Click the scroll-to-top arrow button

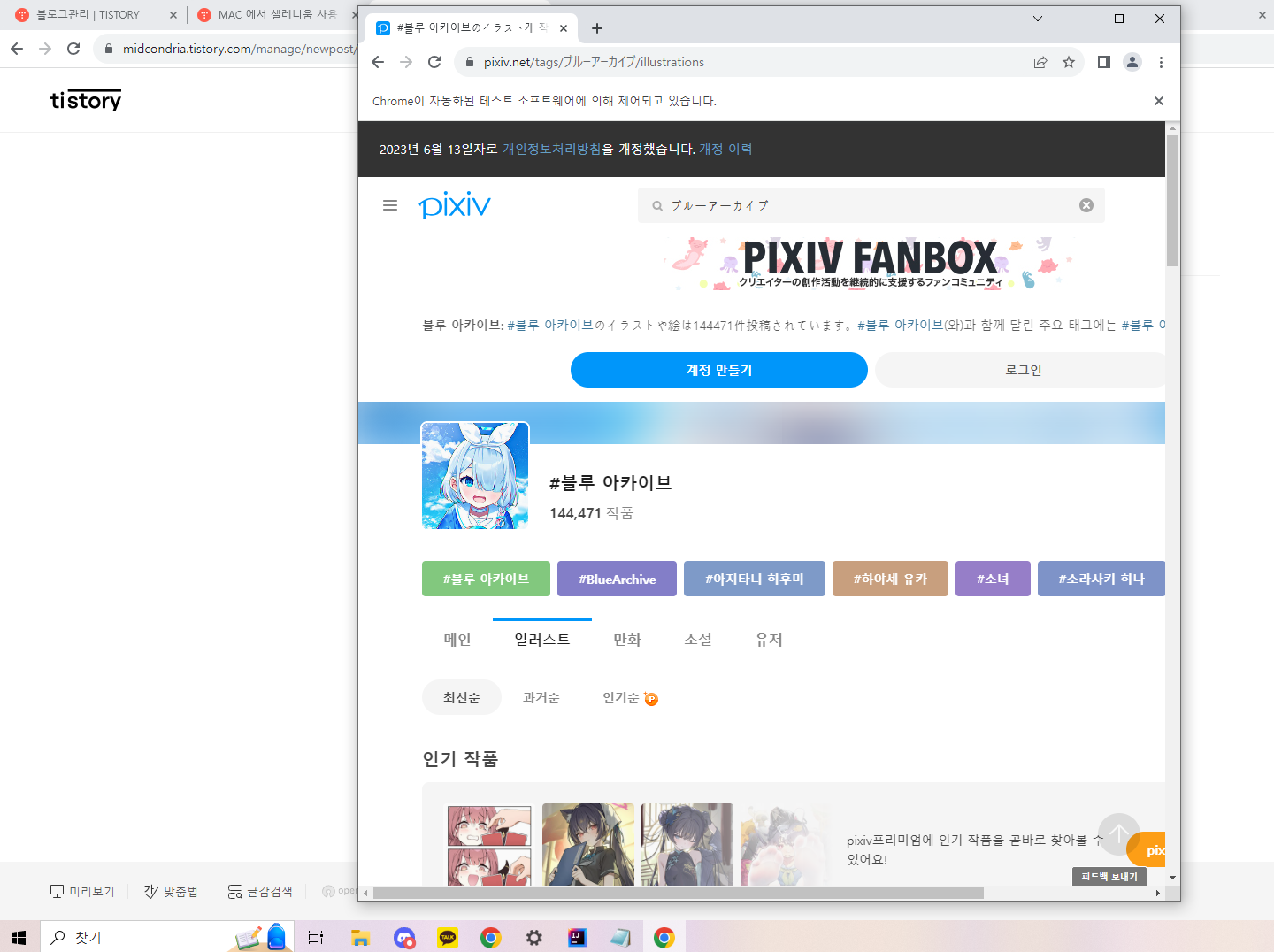tap(1119, 834)
